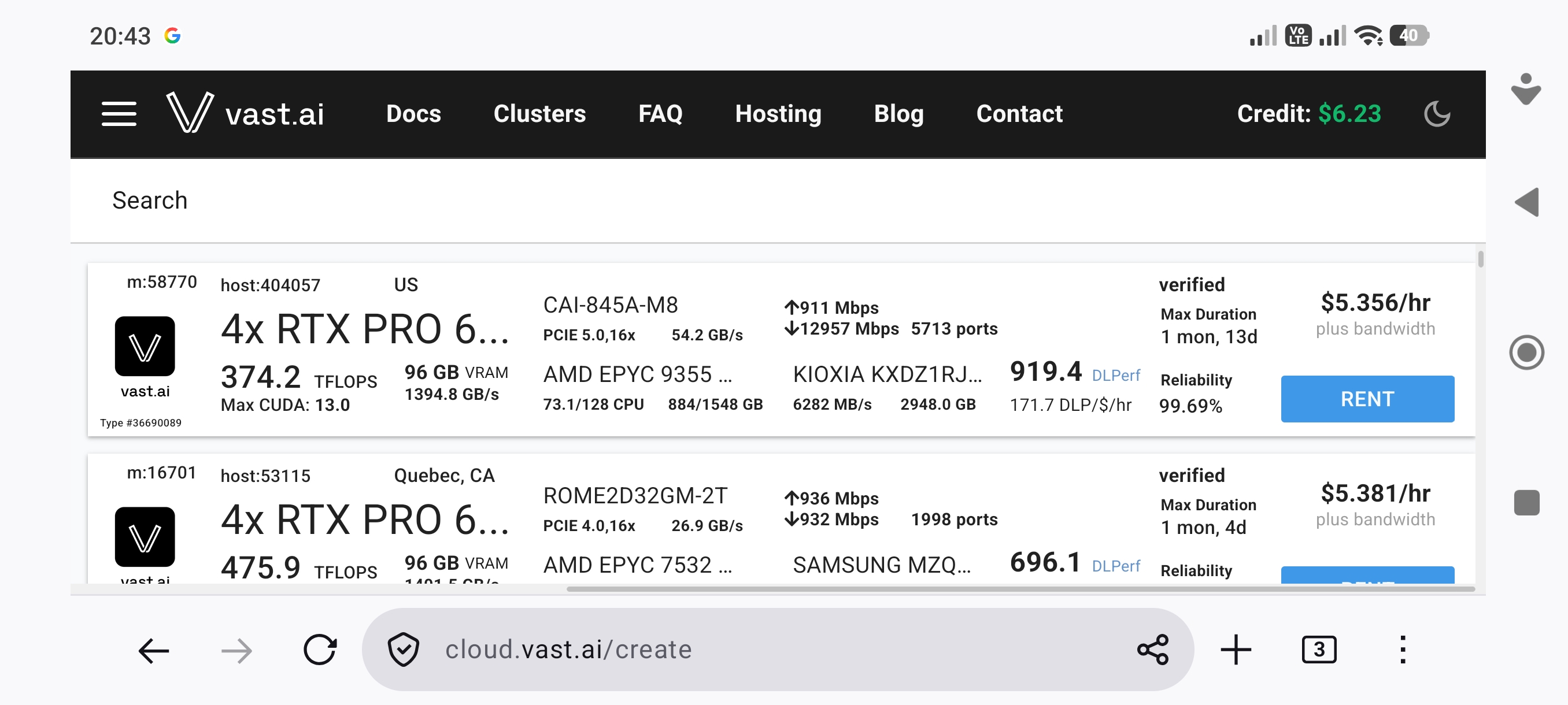The width and height of the screenshot is (1568, 705).
Task: Open the tab switcher showing 3
Action: [1318, 650]
